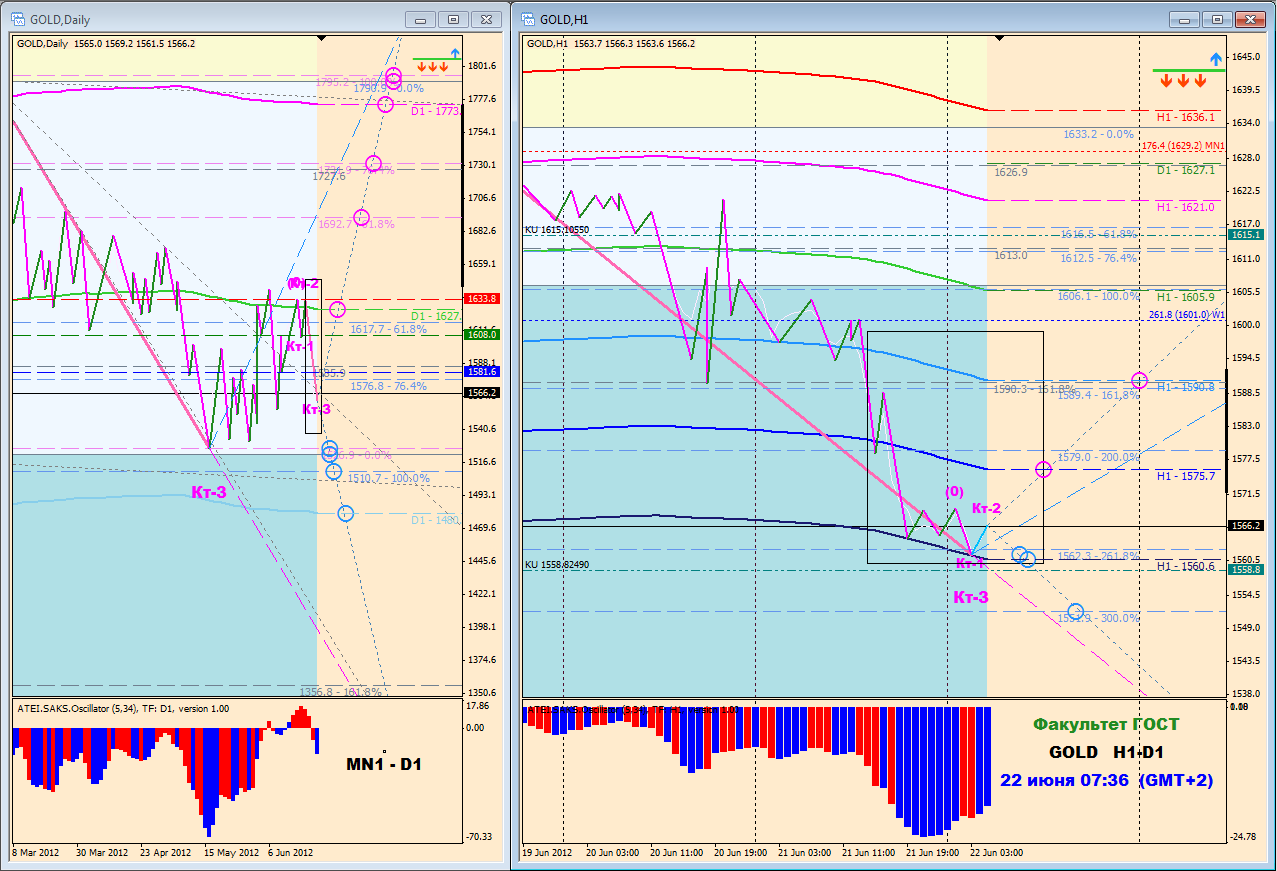This screenshot has height=871, width=1277.
Task: Restore the GOLD,Daily chart window
Action: pos(454,19)
